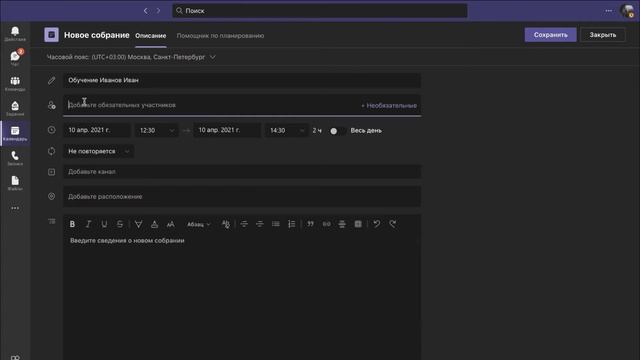This screenshot has height=360, width=640.
Task: Toggle italic formatting
Action: click(88, 224)
